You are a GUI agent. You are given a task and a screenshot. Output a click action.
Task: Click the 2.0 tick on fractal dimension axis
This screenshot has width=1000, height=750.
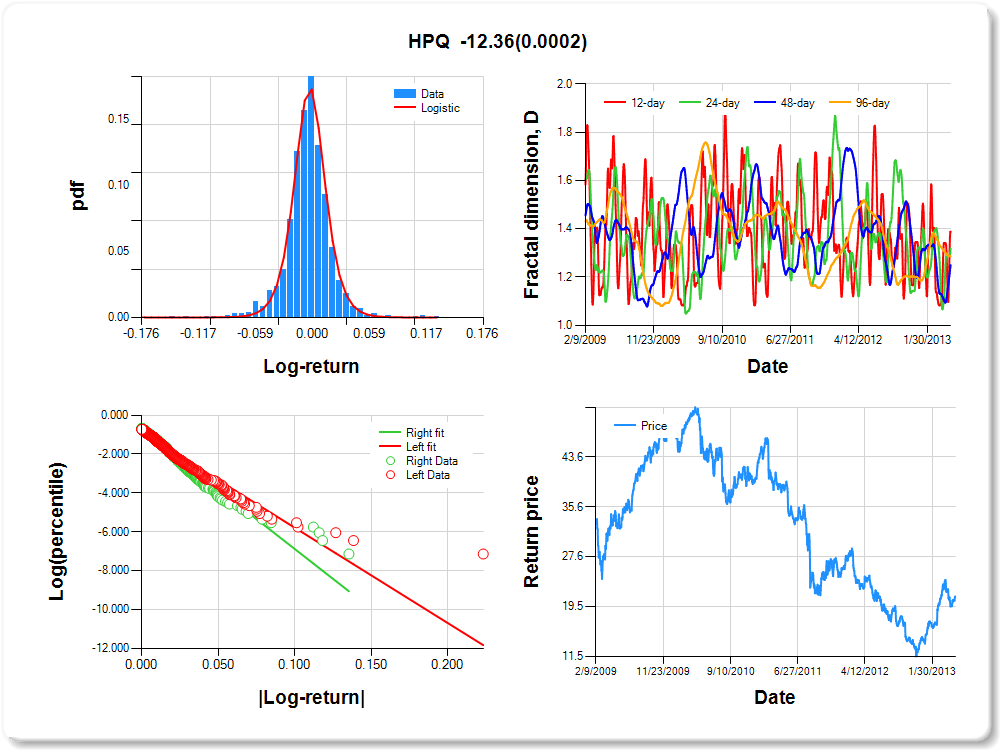coord(564,84)
